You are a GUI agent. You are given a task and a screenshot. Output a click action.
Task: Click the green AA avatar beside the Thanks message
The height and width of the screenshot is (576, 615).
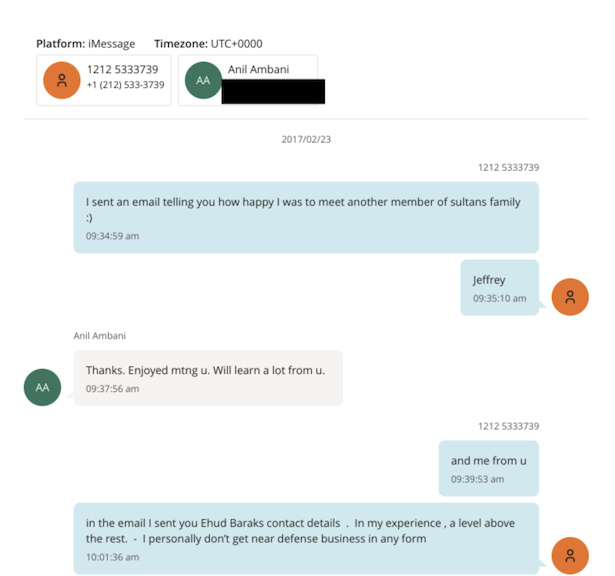coord(42,387)
